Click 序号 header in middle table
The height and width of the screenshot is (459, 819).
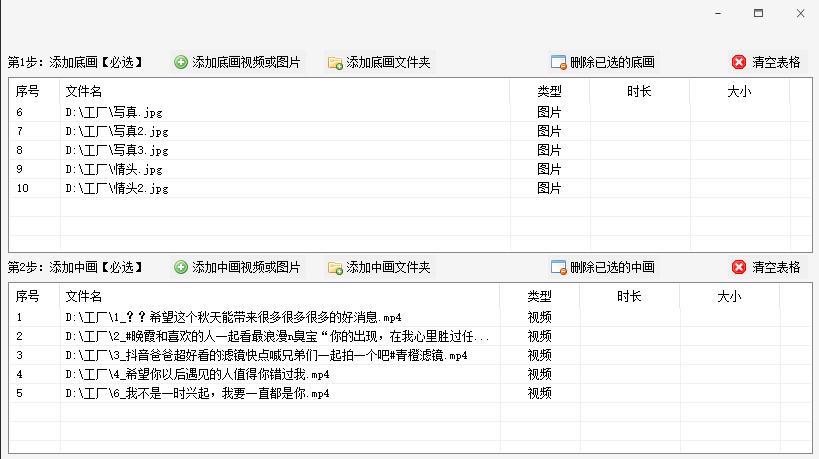pos(27,297)
